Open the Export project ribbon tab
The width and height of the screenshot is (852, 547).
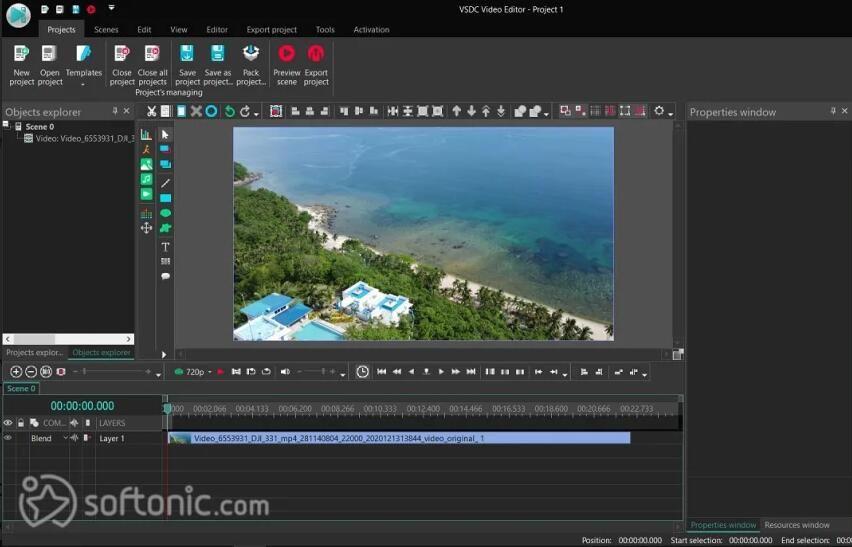point(271,29)
